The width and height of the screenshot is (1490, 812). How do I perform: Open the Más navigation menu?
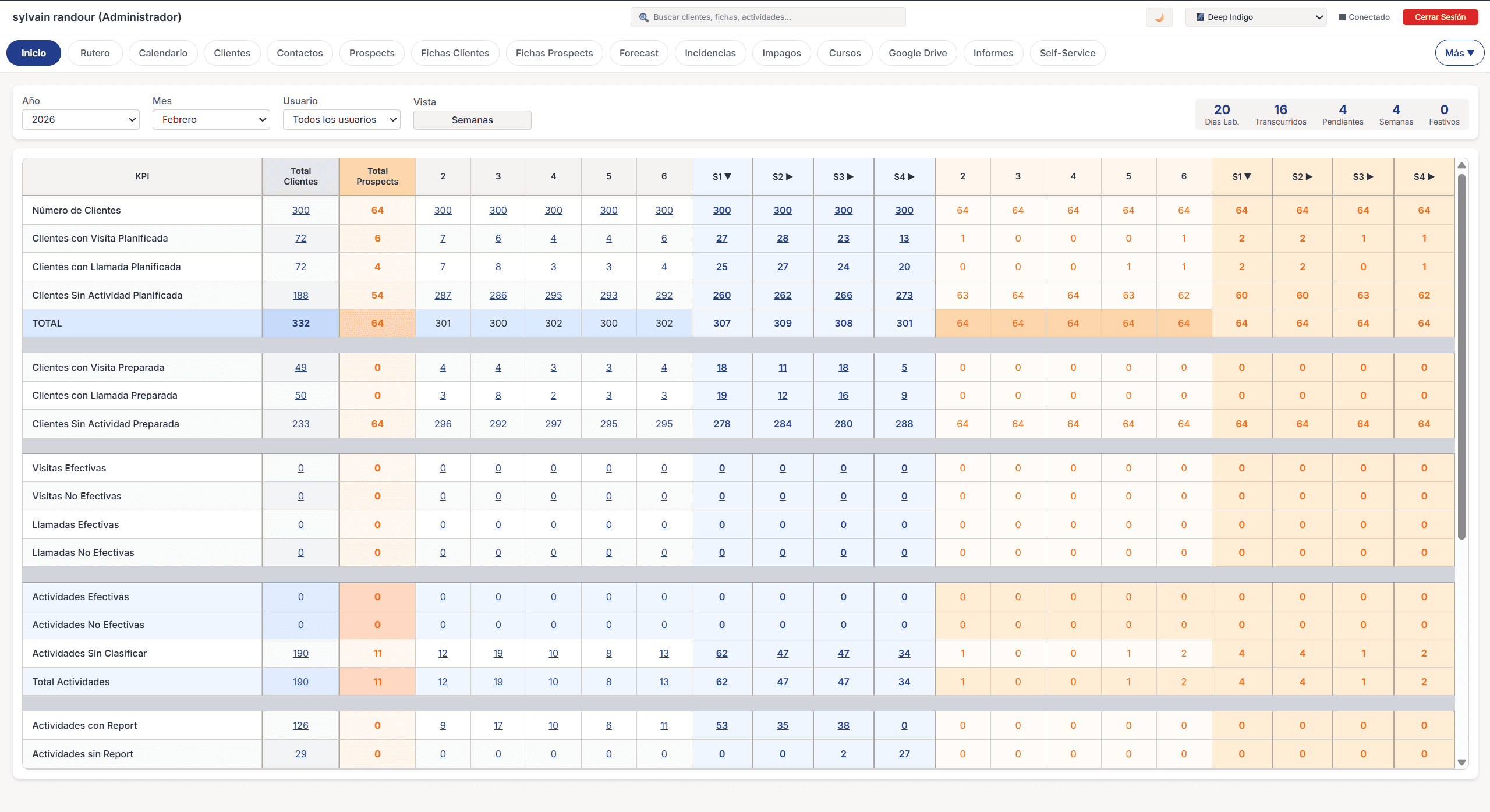click(1459, 53)
